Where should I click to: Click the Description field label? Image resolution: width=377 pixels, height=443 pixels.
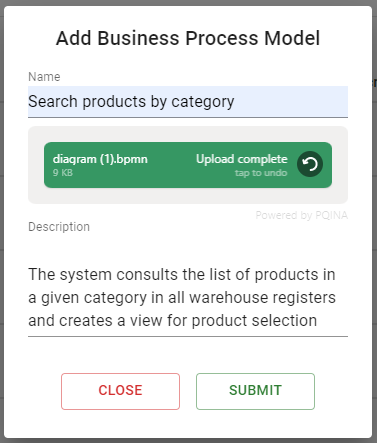(59, 227)
